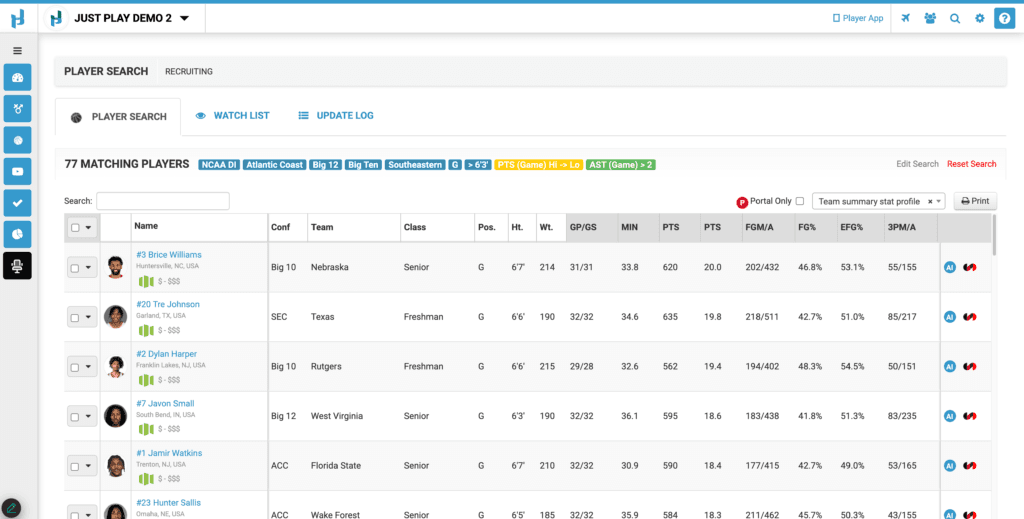Switch to the WATCH LIST tab

point(232,116)
